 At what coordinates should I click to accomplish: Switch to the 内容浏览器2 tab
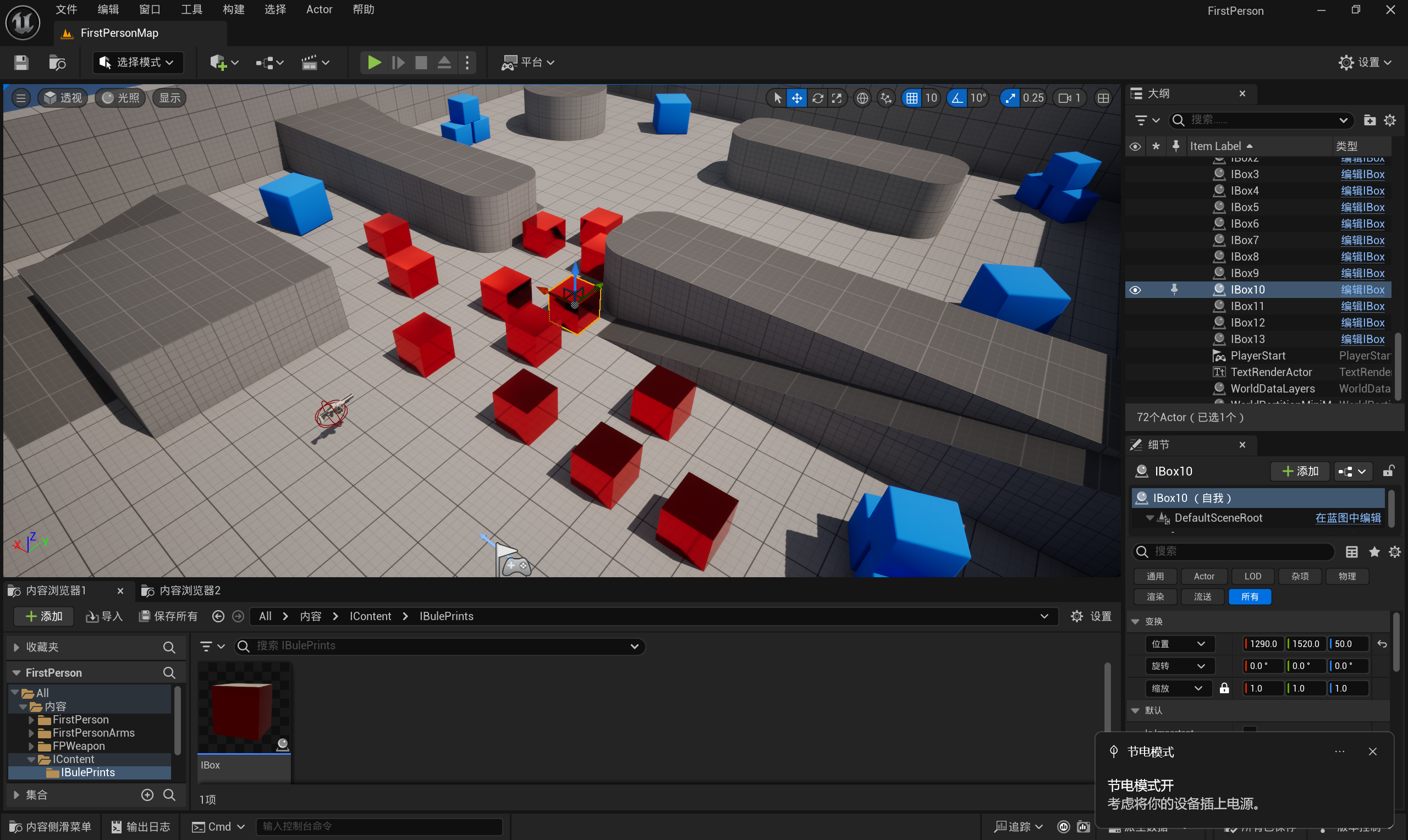[183, 590]
